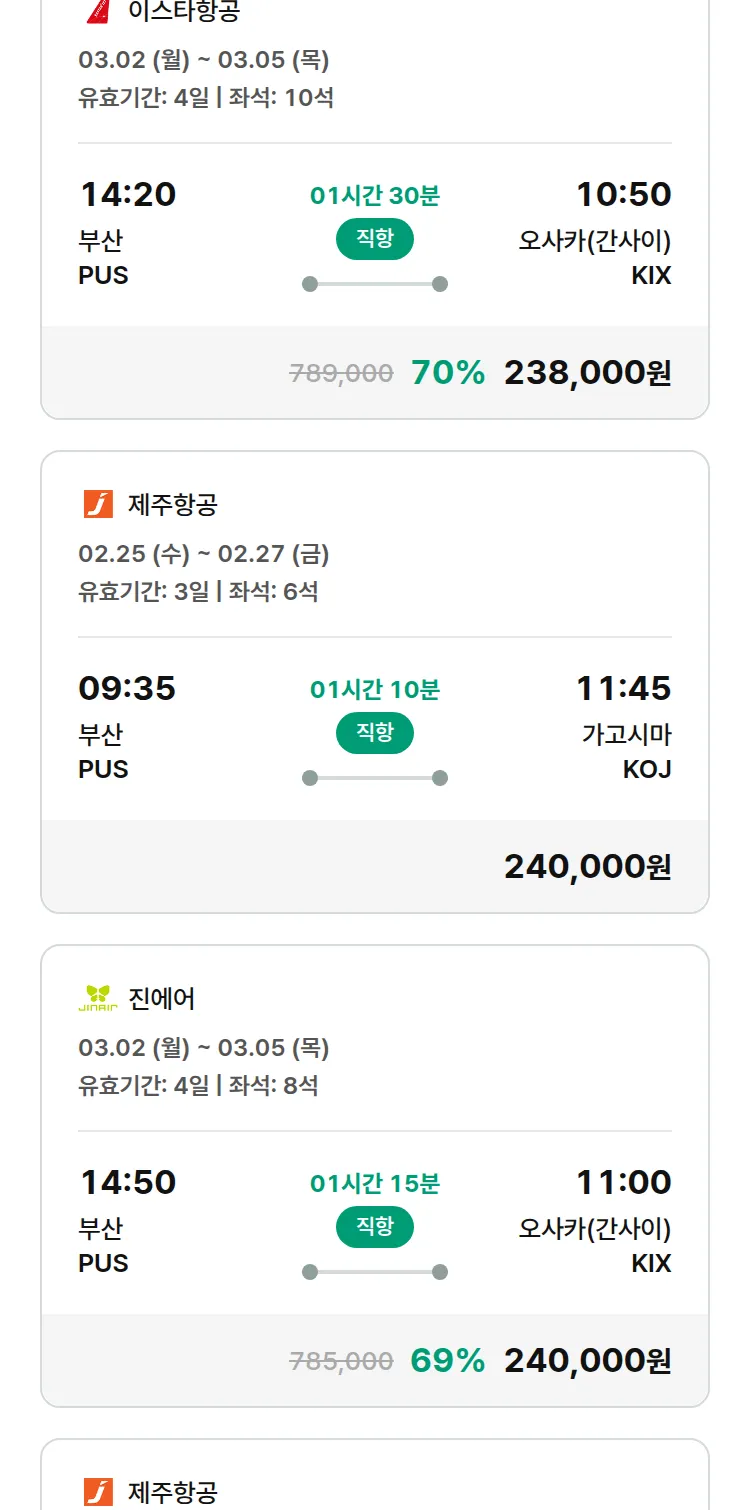
Task: Click the 11:00 Osaka Kansai arrival time
Action: click(x=623, y=1182)
